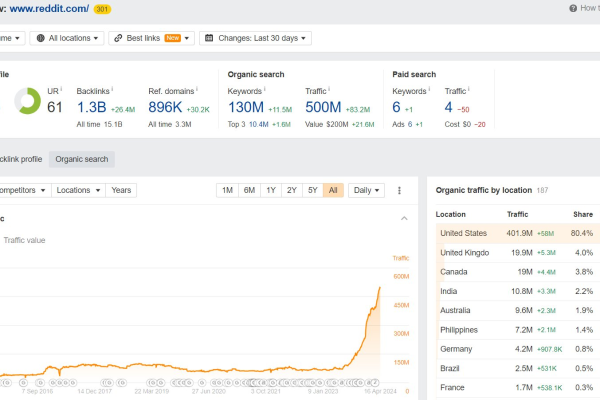The width and height of the screenshot is (600, 400).
Task: Open the All locations dropdown
Action: click(67, 38)
